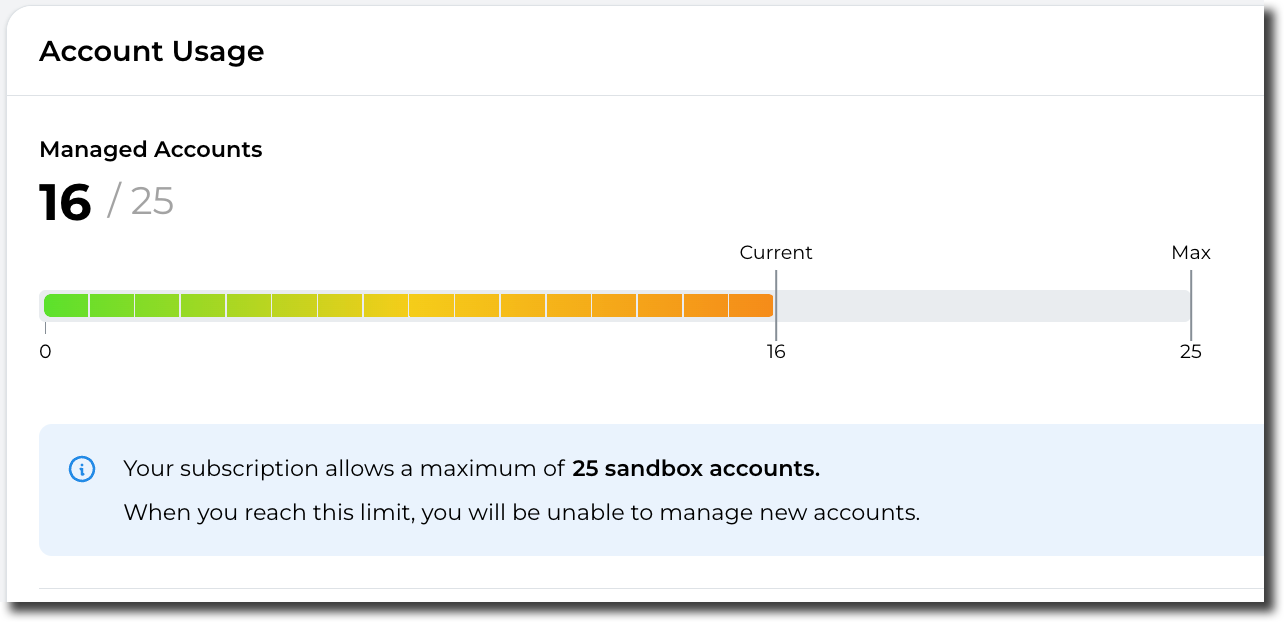Viewport: 1284px width, 622px height.
Task: Click the first green segment of usage bar
Action: [67, 306]
